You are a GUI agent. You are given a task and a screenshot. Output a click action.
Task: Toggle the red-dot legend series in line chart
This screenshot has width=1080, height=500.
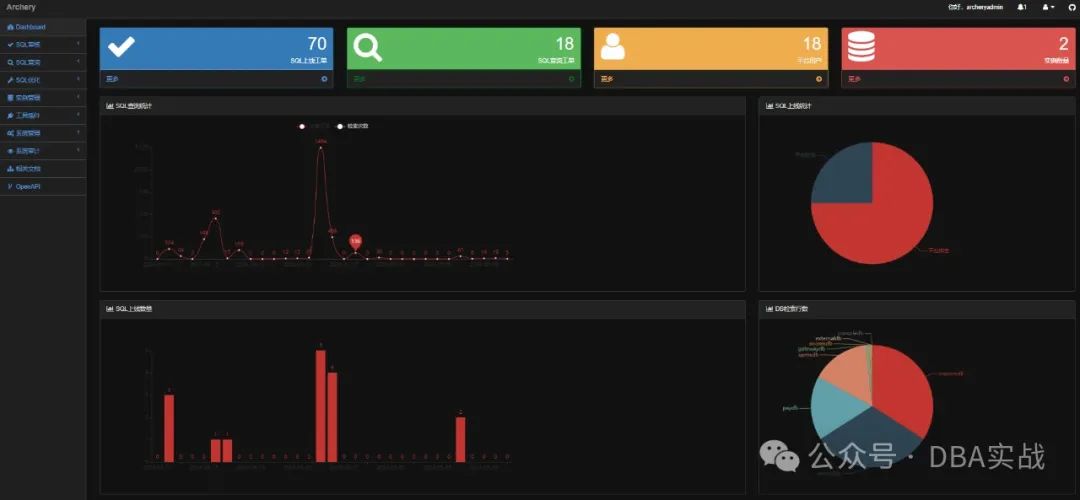[315, 126]
